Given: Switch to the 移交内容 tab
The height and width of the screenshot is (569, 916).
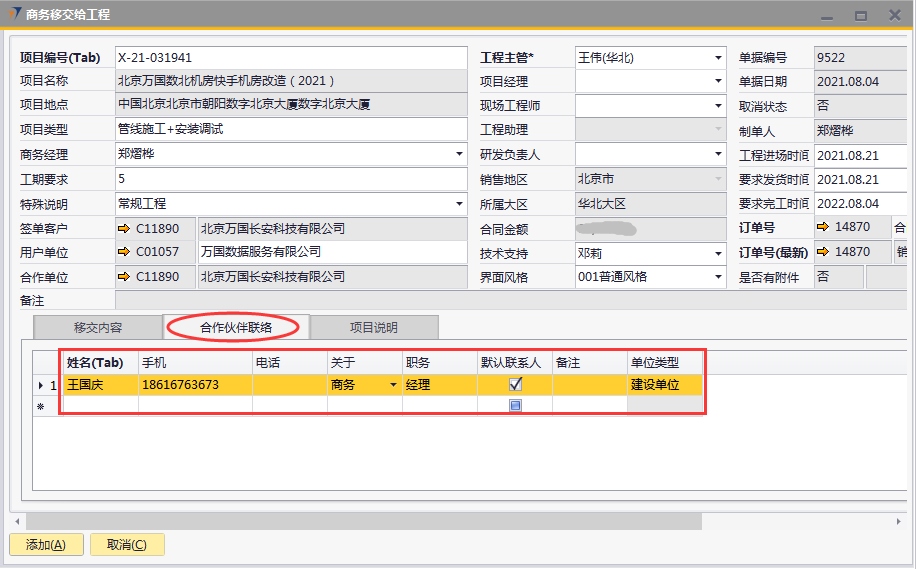Looking at the screenshot, I should tap(98, 327).
